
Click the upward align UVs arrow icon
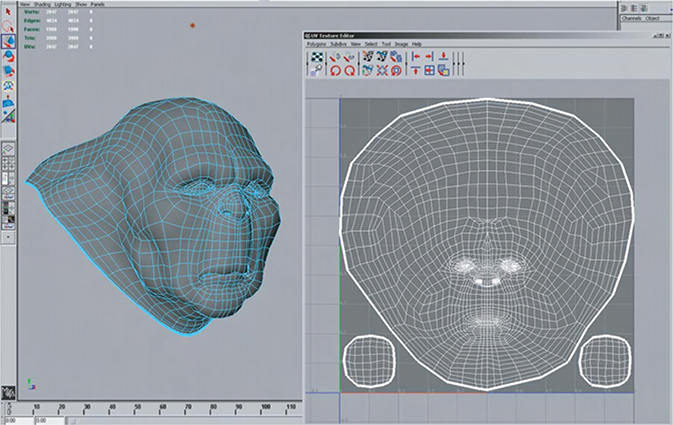[418, 71]
